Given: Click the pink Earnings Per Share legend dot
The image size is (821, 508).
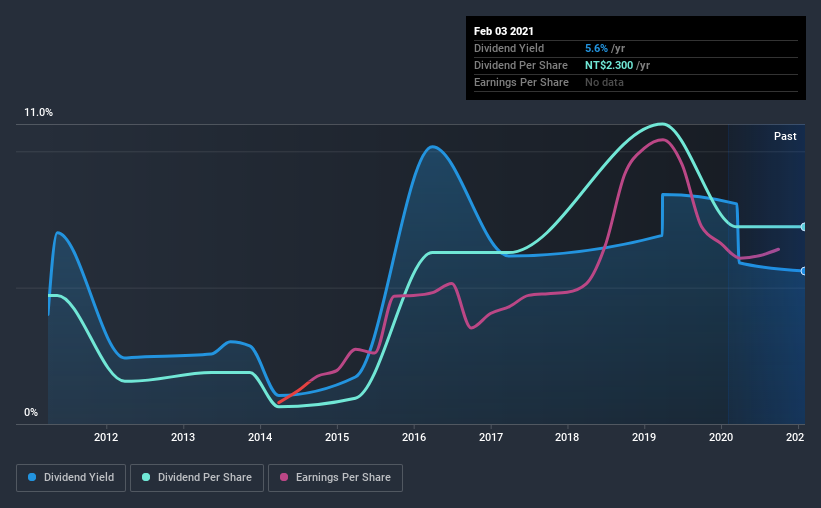Looking at the screenshot, I should coord(284,477).
